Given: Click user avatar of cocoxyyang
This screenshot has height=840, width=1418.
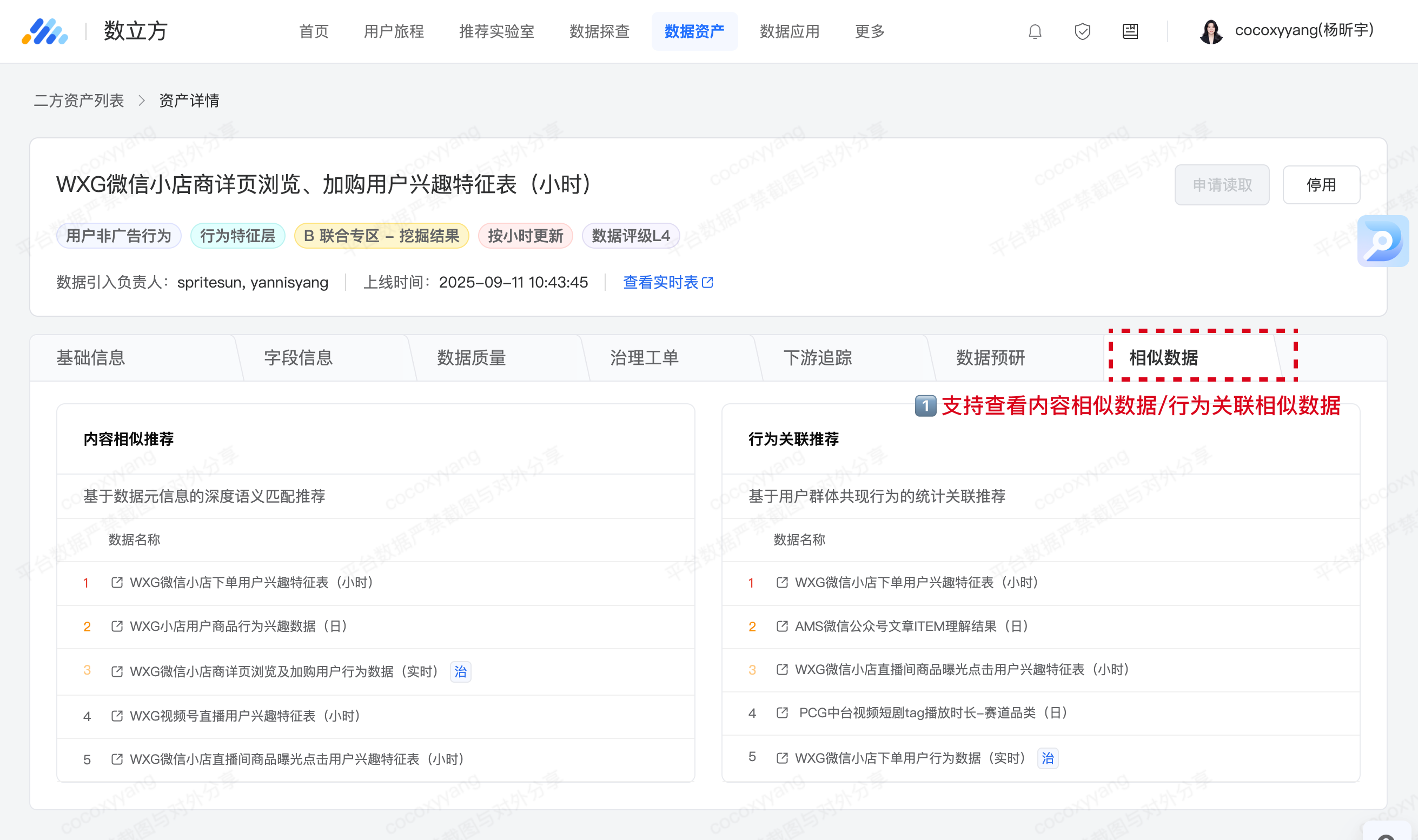Looking at the screenshot, I should point(1211,32).
